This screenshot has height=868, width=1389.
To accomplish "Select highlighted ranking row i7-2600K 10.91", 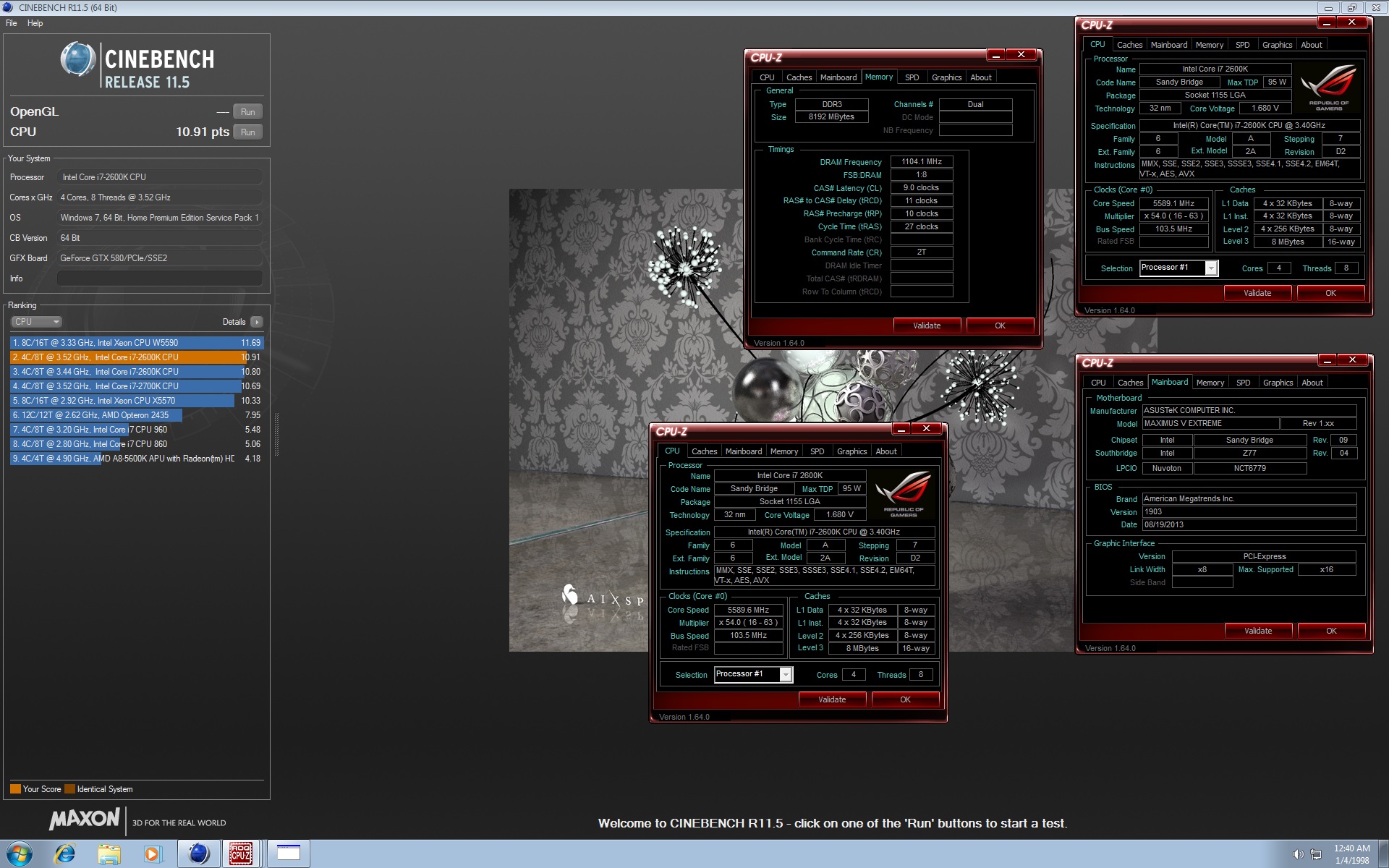I will pos(137,357).
